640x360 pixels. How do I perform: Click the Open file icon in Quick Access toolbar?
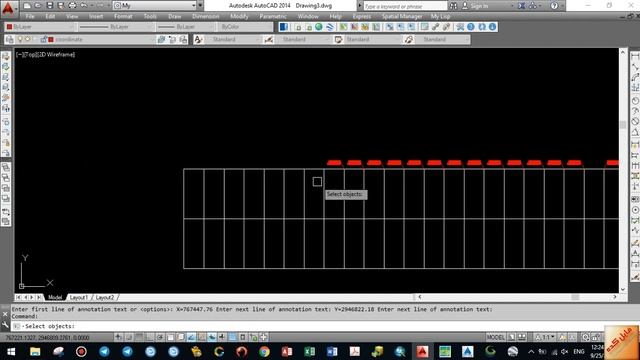coord(38,6)
